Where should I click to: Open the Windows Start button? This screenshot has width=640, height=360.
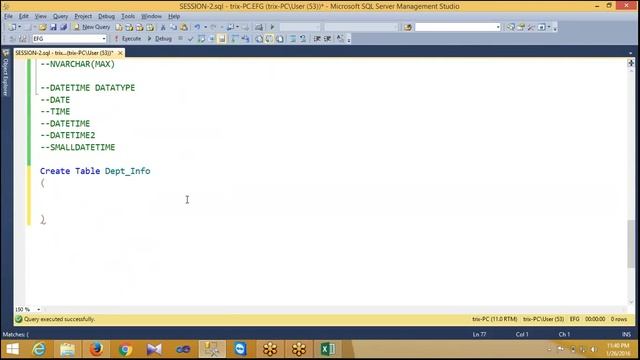(13, 349)
